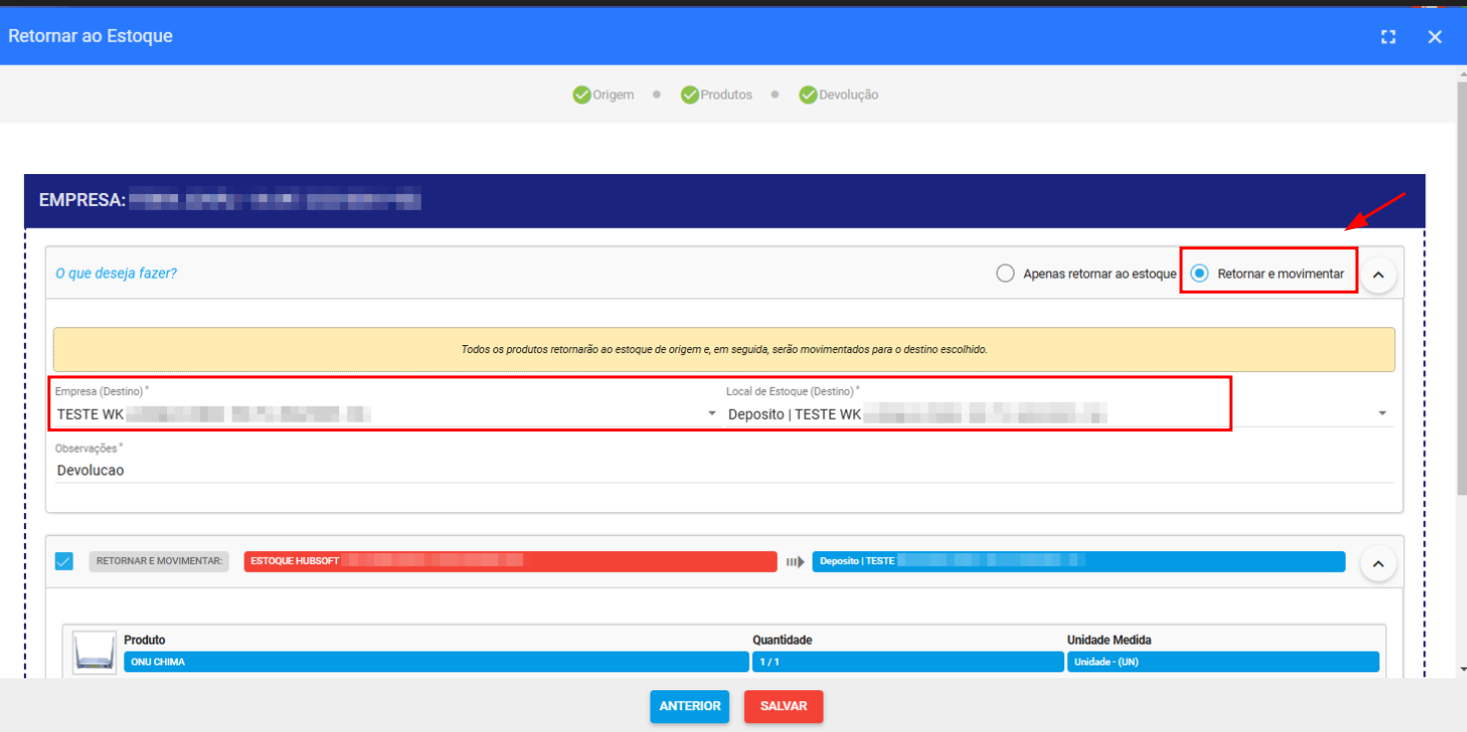The image size is (1467, 732).
Task: Click the Origem step checkmark icon
Action: coord(581,95)
